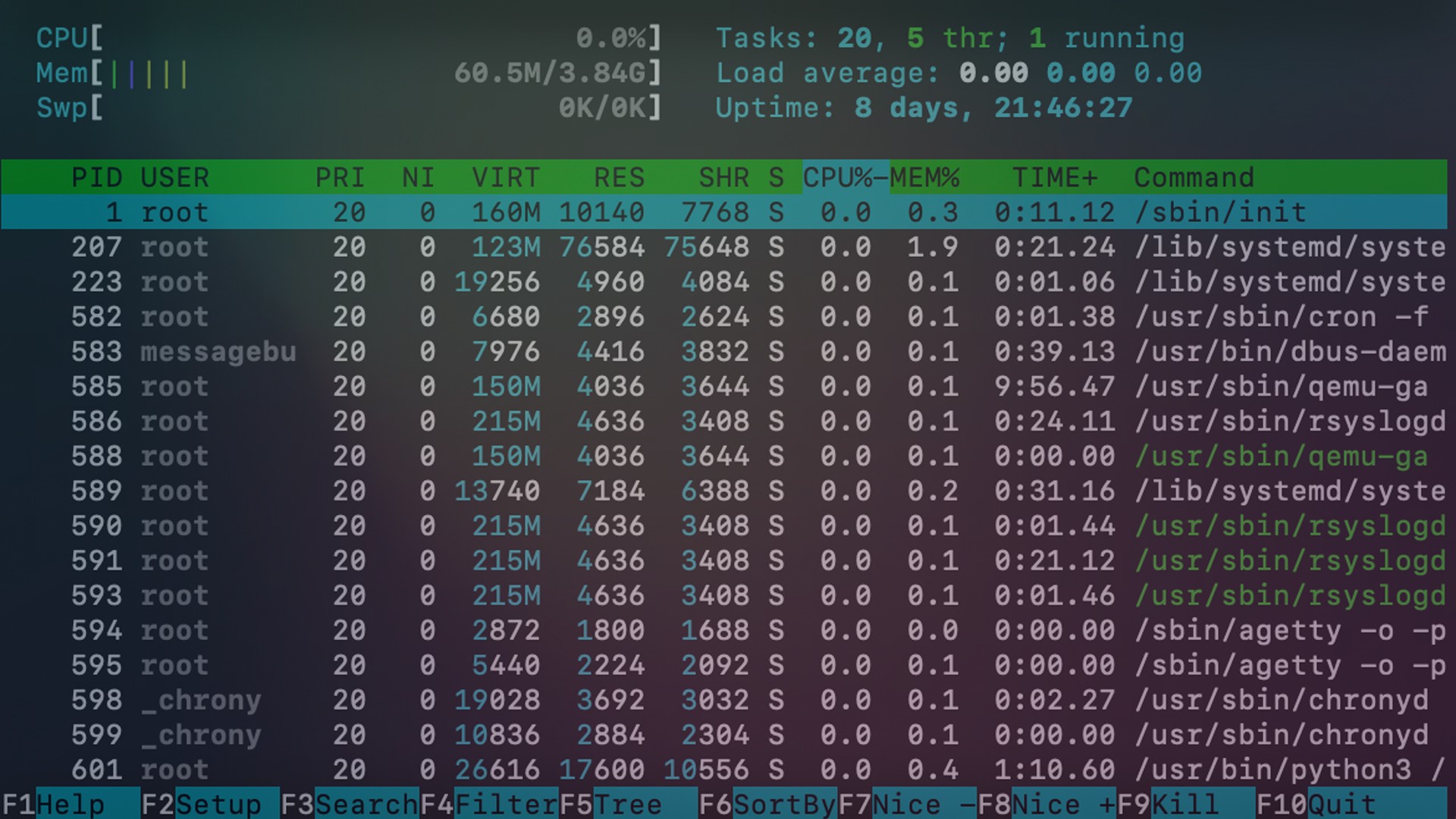Screen dimensions: 1456x819
Task: Click the TIME+ column header
Action: (1055, 177)
